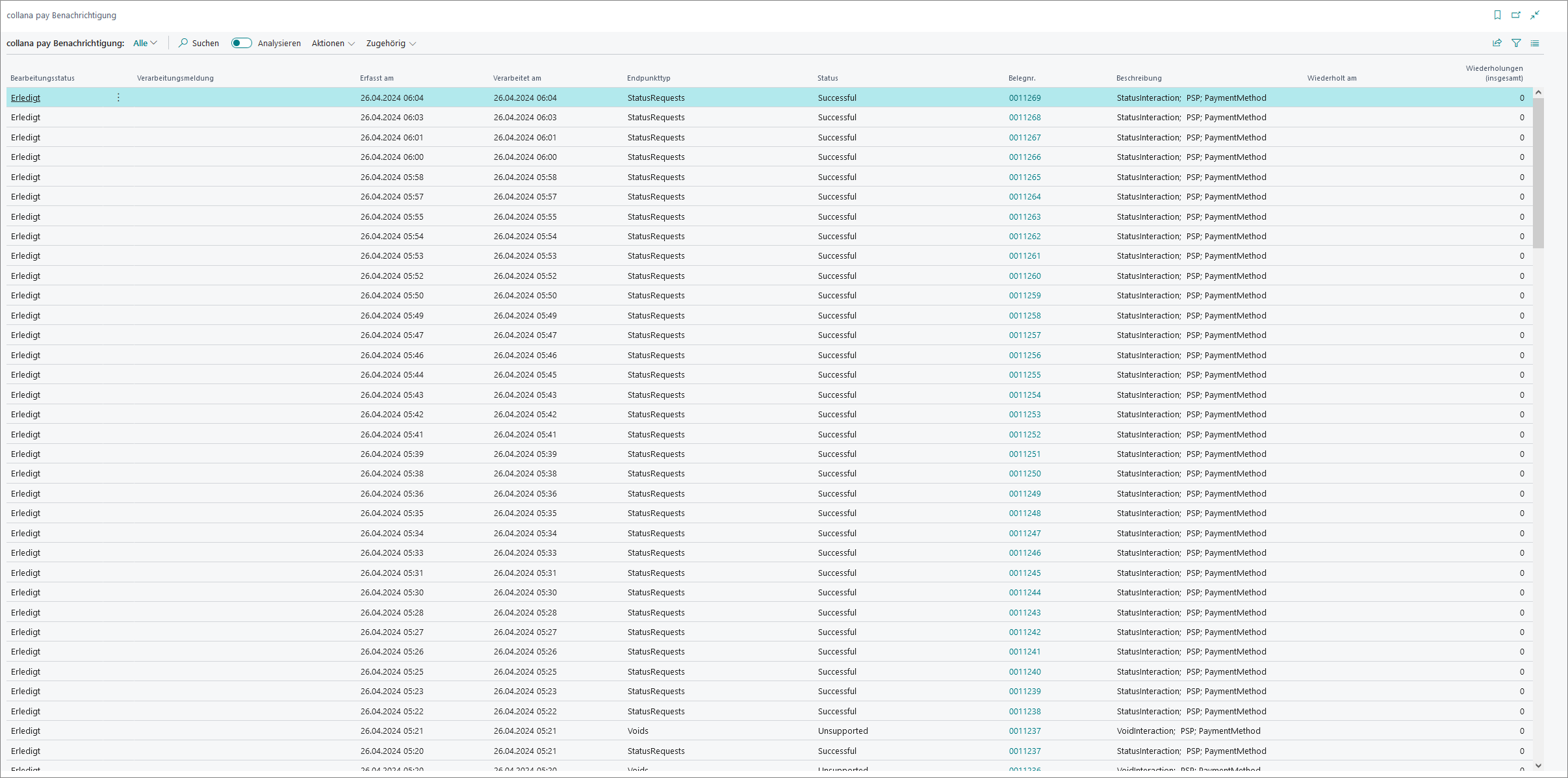1568x778 pixels.
Task: Click Erledigt in row 0011265
Action: 25,177
